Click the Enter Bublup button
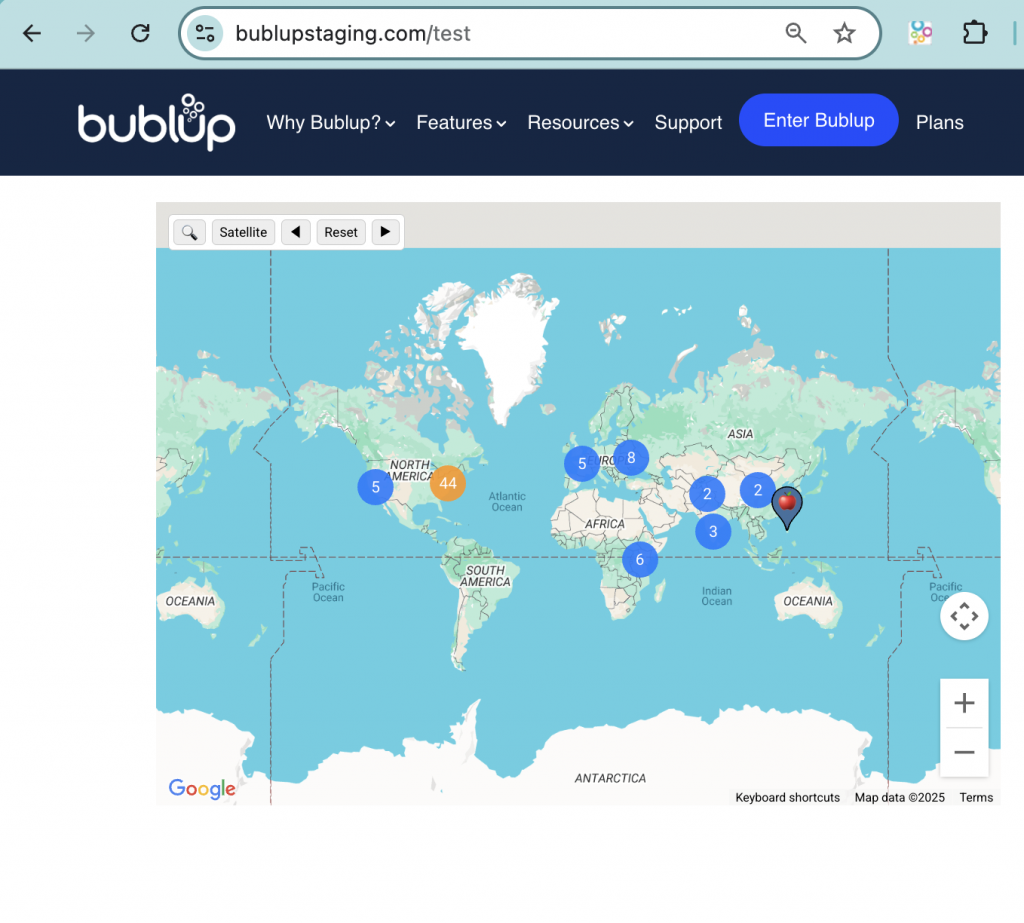This screenshot has height=923, width=1024. click(818, 121)
